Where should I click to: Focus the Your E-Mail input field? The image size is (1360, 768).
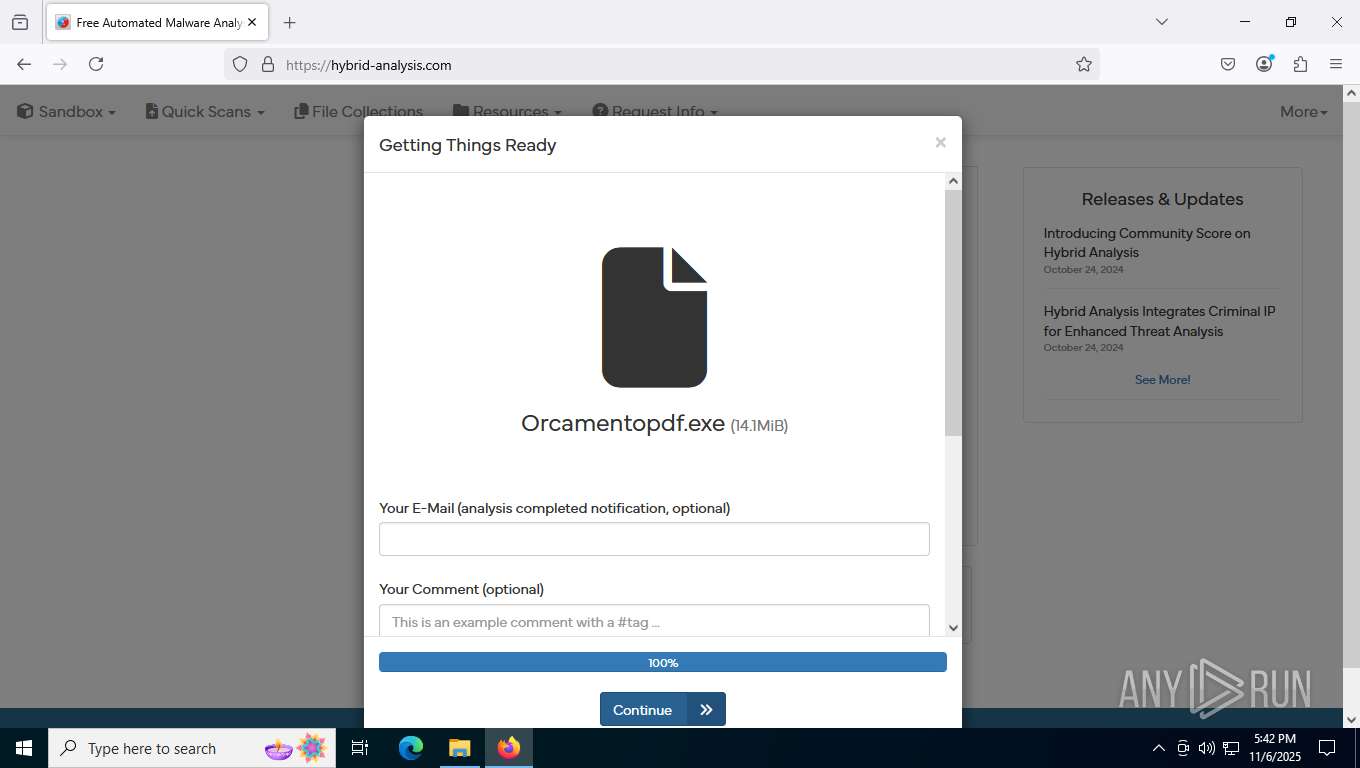[654, 539]
